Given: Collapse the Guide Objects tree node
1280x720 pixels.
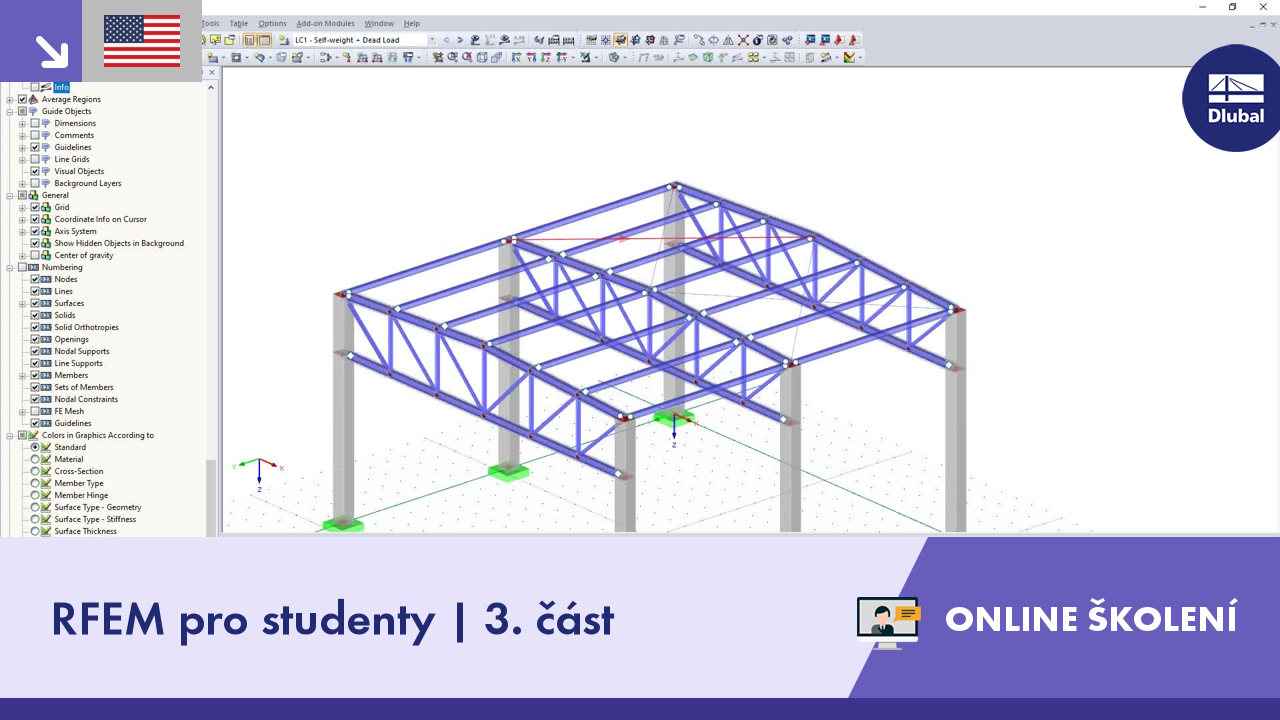Looking at the screenshot, I should (x=10, y=111).
